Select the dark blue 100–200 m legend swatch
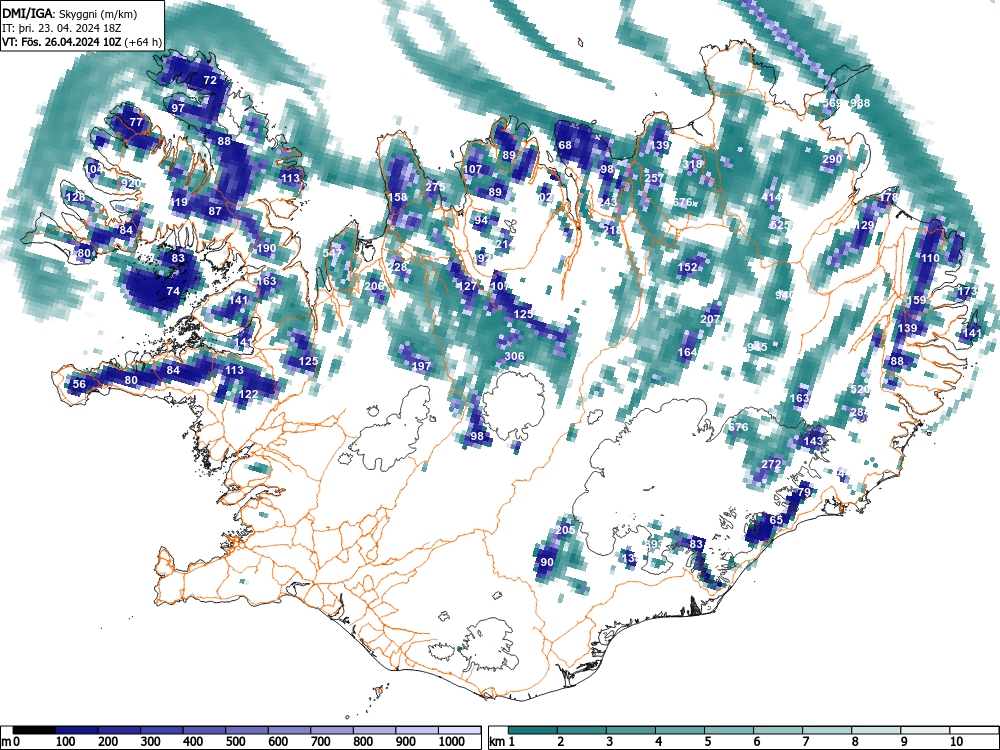1000x750 pixels. pos(77,730)
